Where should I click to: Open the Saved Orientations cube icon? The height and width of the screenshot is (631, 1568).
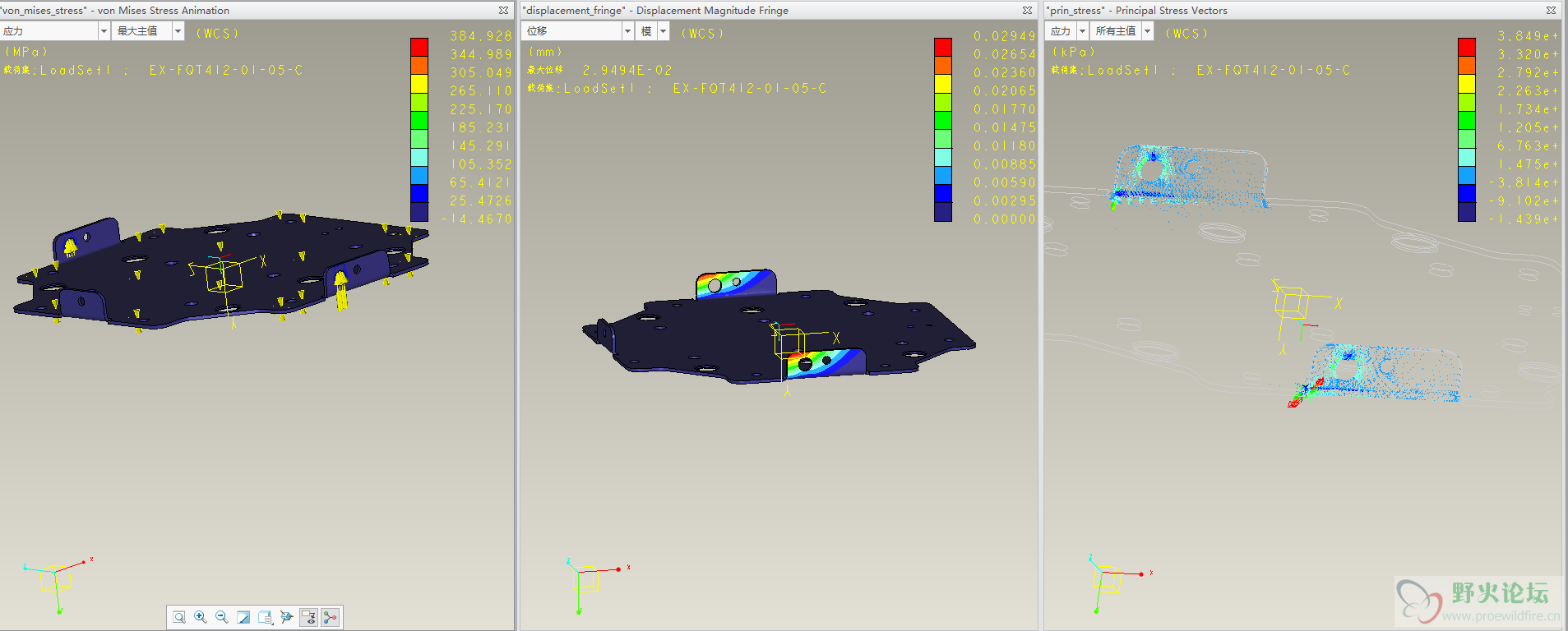tap(265, 617)
